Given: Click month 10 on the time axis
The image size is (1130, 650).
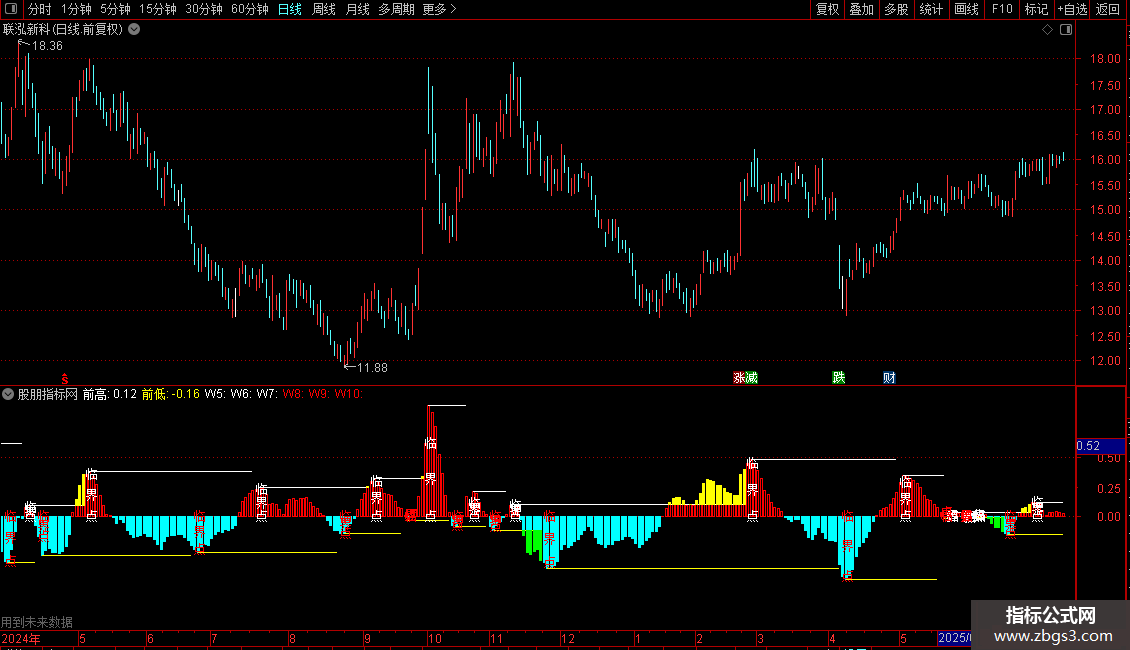Looking at the screenshot, I should tap(435, 638).
